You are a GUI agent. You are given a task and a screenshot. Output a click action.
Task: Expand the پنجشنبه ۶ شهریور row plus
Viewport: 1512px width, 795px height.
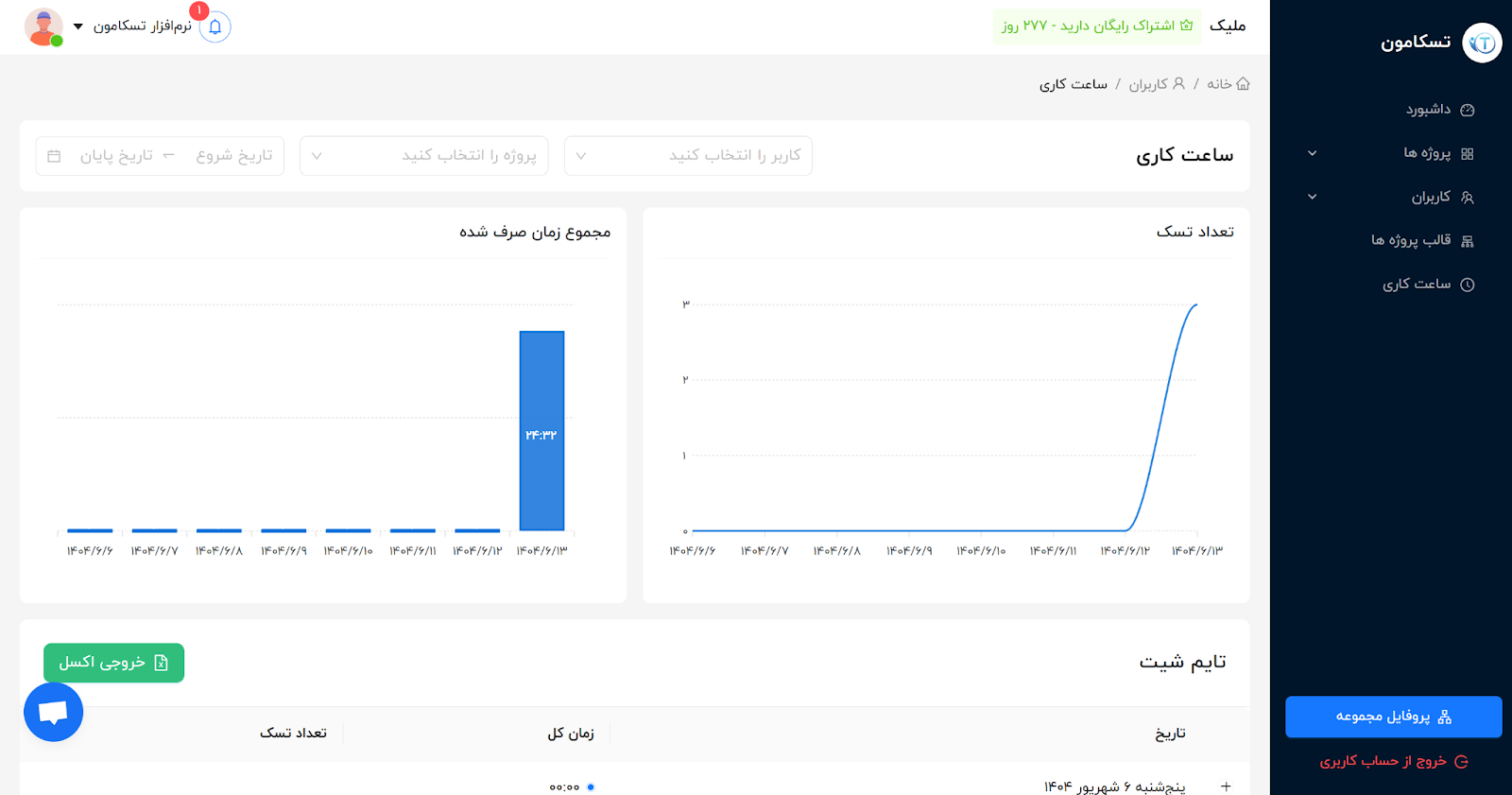tap(1225, 786)
